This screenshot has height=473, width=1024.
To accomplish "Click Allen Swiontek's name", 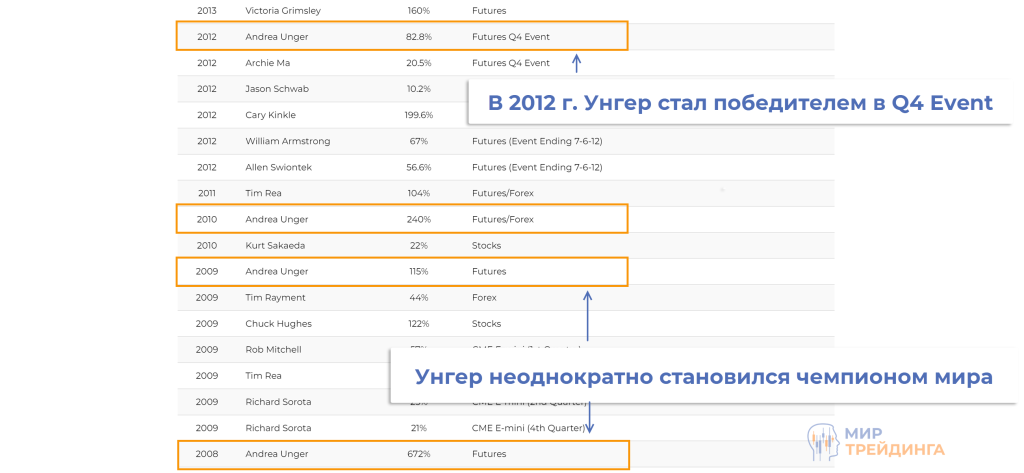I will 281,167.
